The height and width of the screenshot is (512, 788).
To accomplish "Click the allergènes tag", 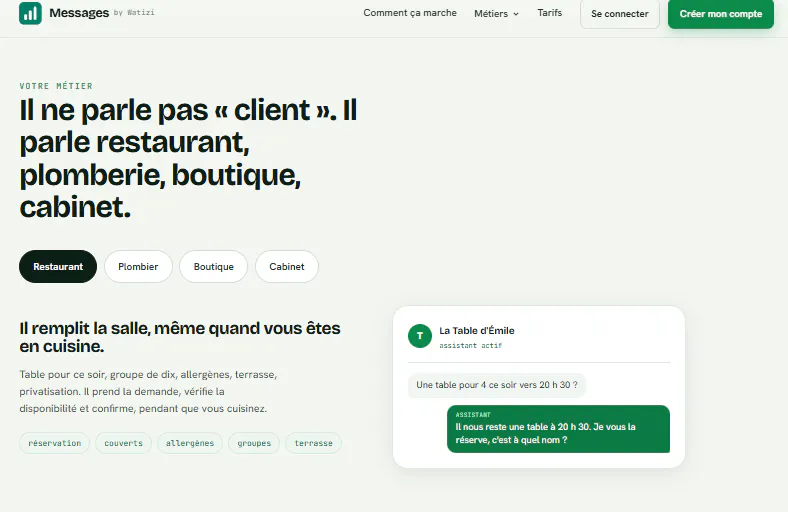I will coord(190,443).
